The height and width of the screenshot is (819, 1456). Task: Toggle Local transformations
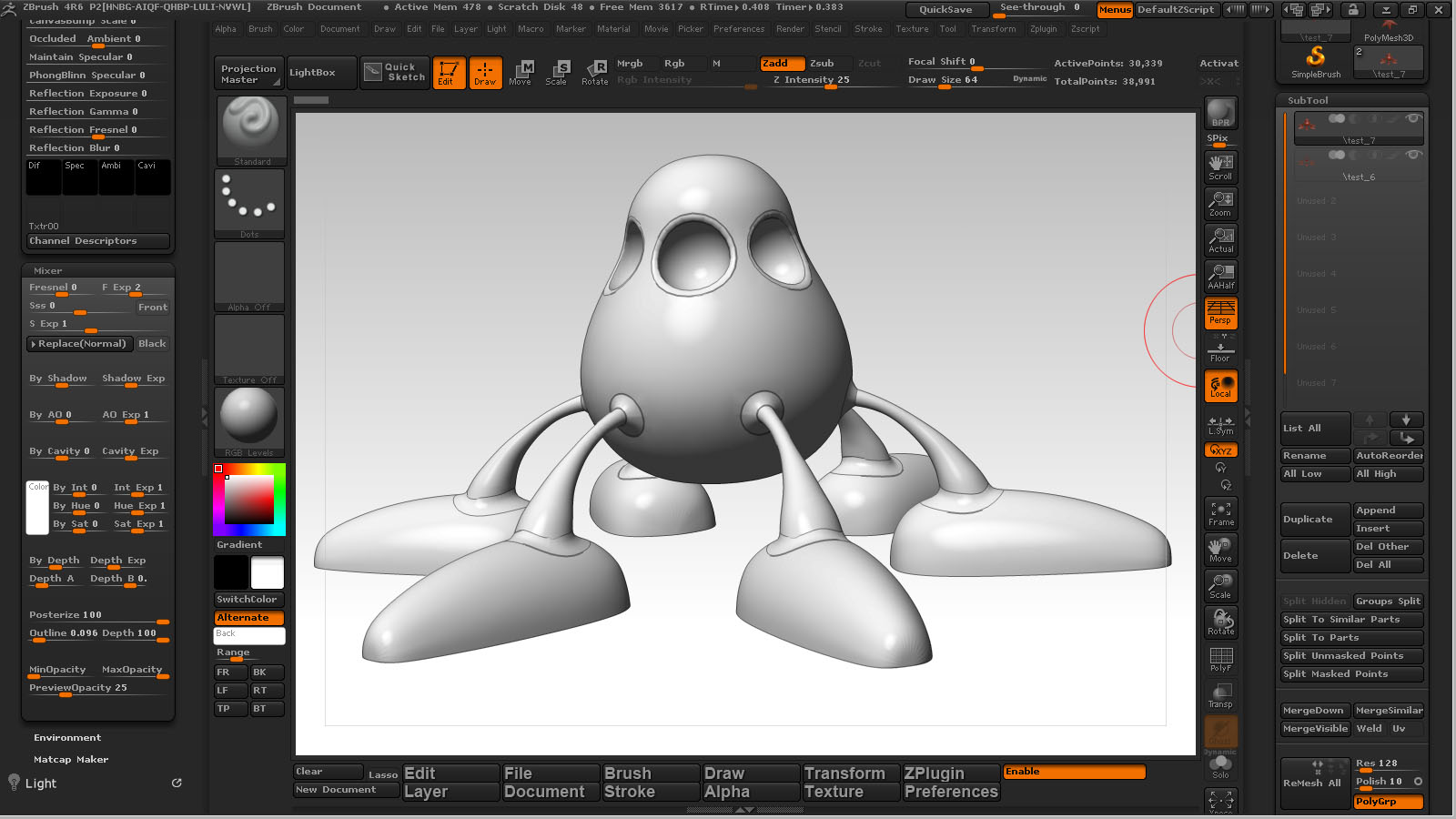1220,386
